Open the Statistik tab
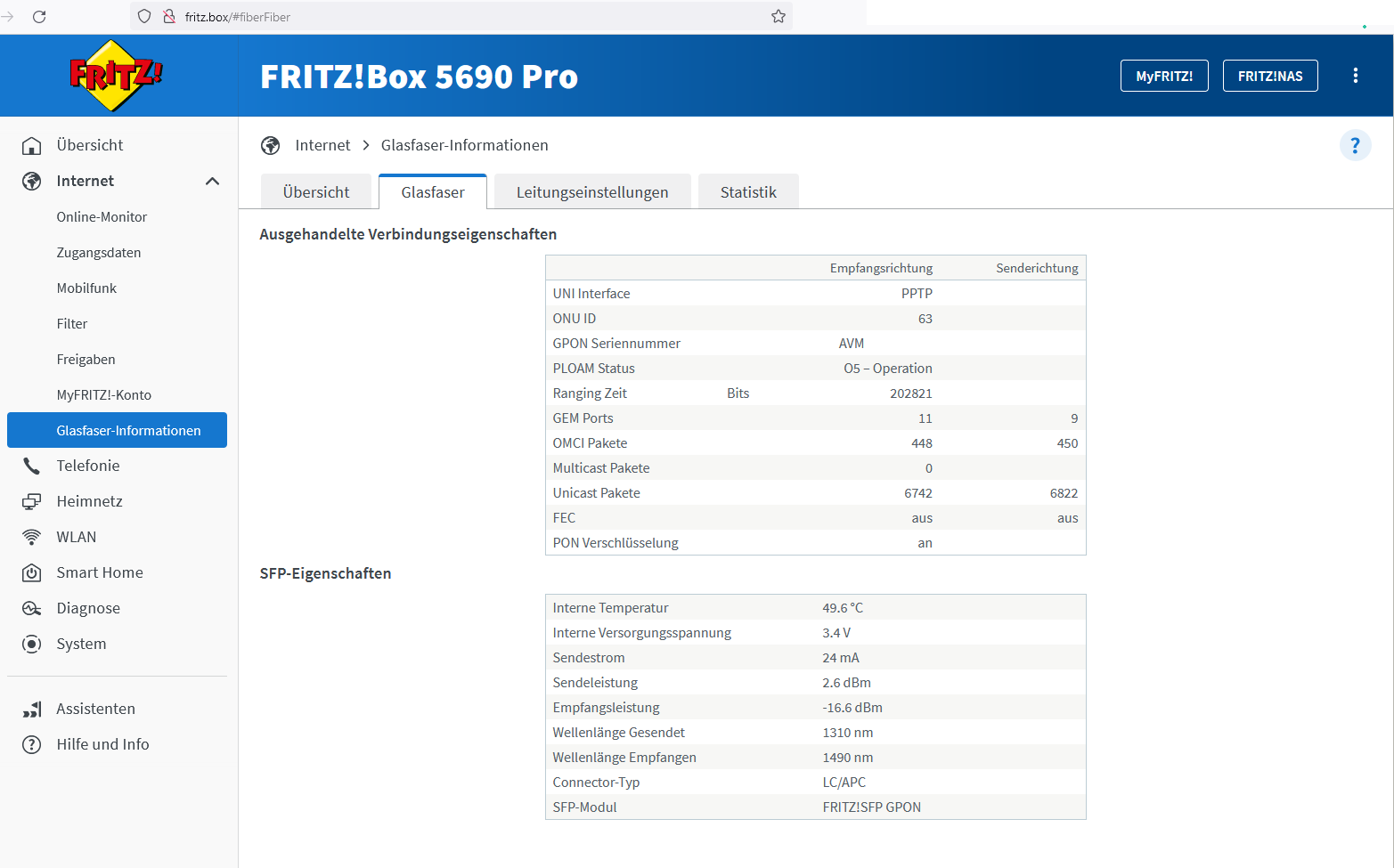 pos(748,192)
